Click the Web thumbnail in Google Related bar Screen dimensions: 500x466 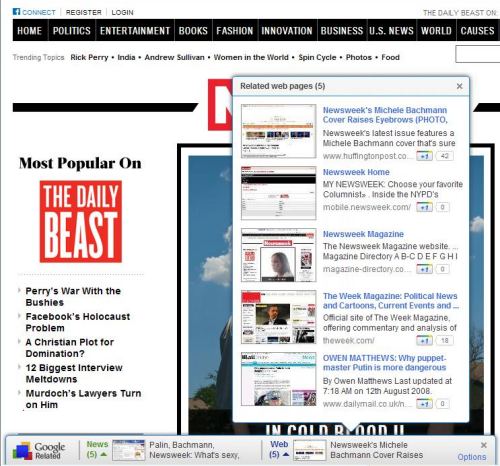click(310, 450)
